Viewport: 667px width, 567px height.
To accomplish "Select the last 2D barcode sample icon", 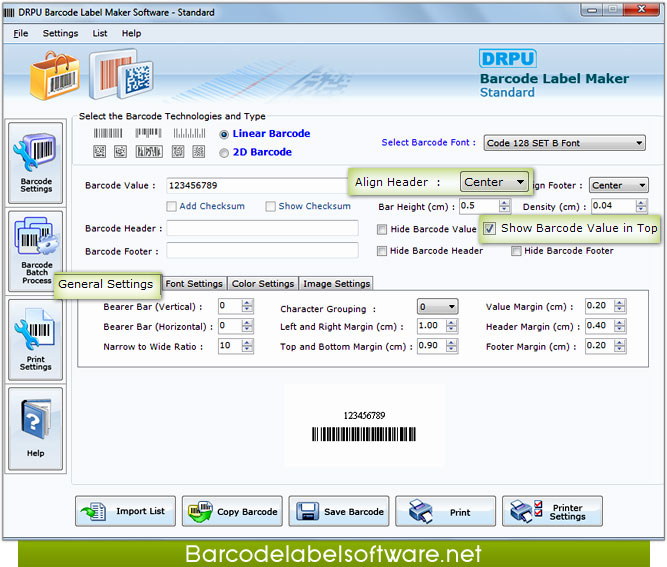I will (199, 151).
